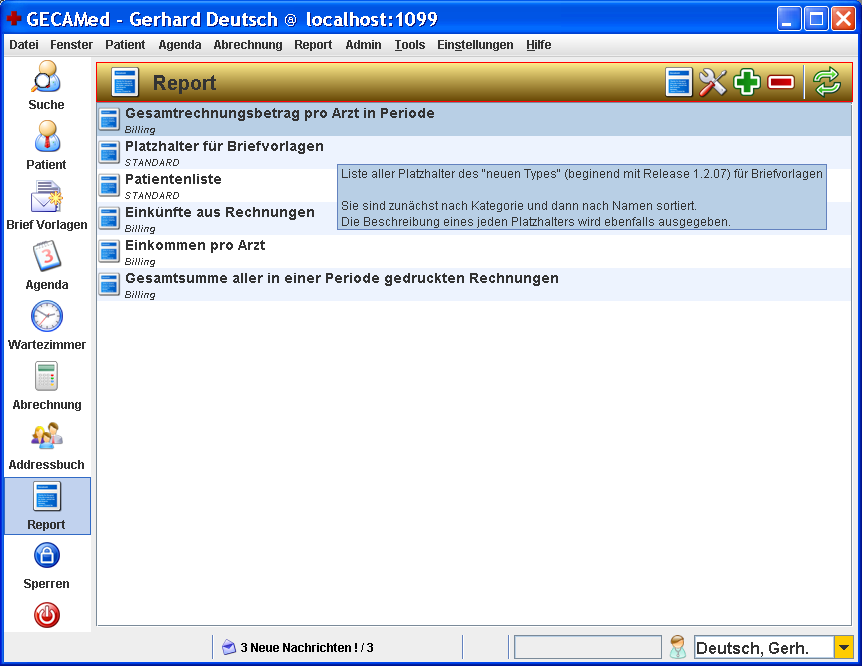
Task: Click the 3 Neue Nachrichten notification
Action: 298,648
